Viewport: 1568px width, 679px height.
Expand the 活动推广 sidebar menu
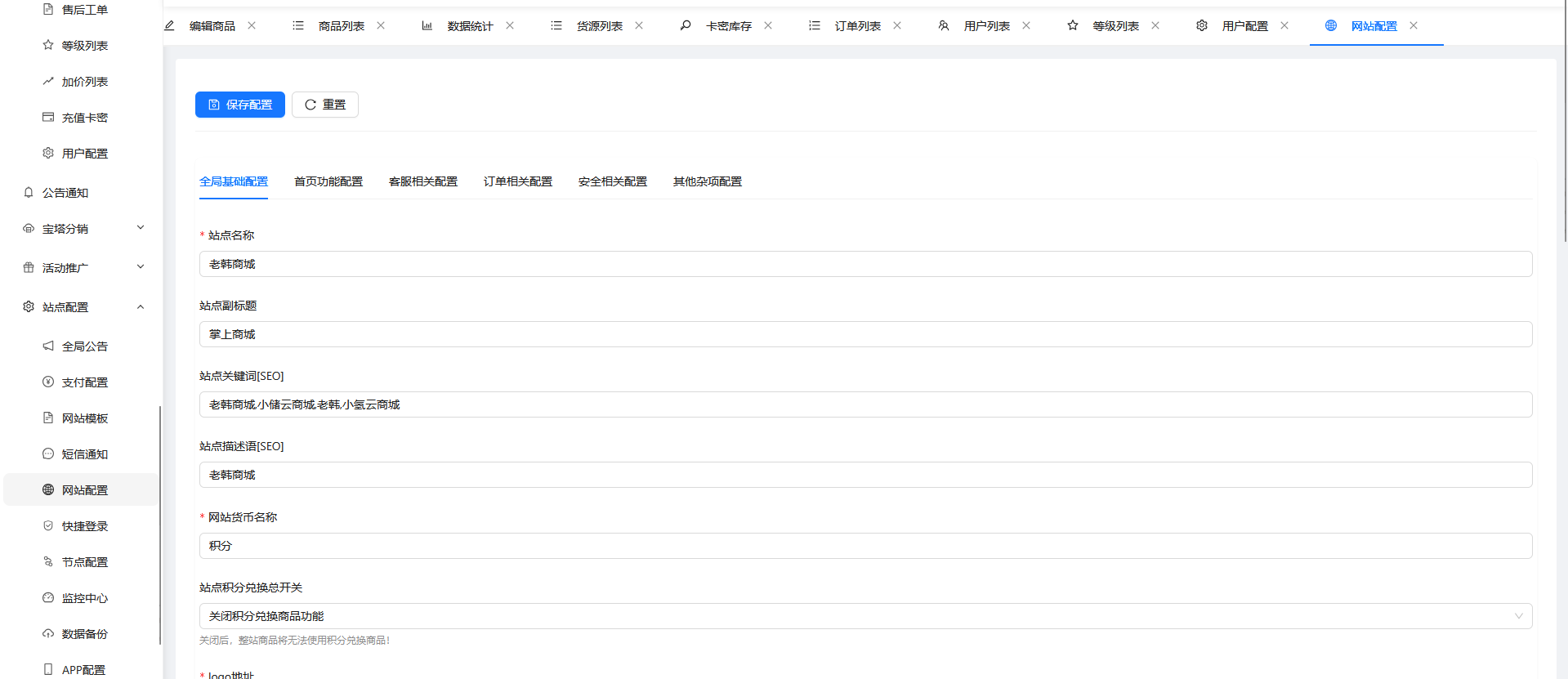141,267
